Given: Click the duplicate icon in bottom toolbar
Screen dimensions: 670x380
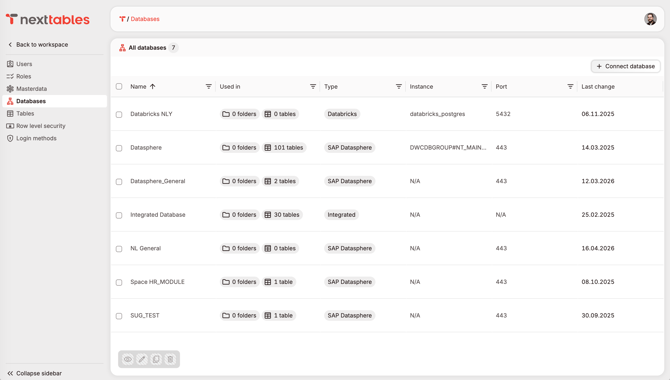Looking at the screenshot, I should [156, 359].
